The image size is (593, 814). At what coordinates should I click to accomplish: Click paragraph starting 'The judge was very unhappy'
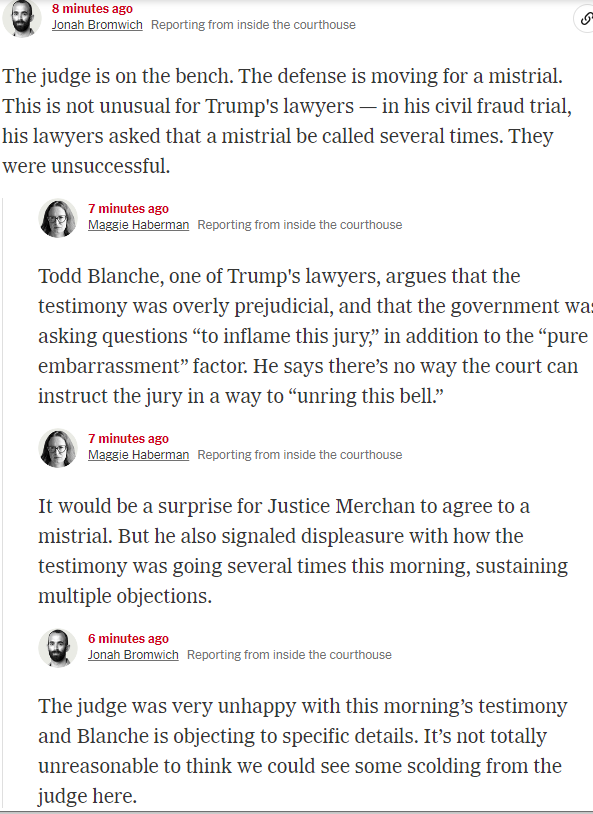(303, 751)
